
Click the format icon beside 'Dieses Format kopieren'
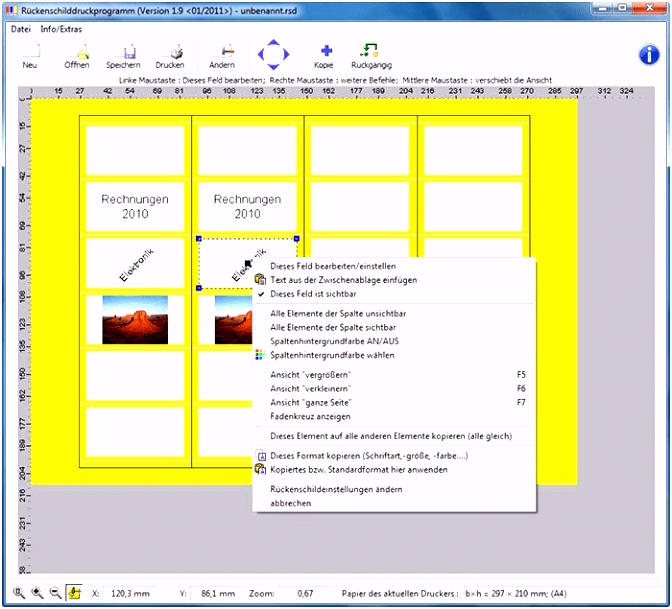[x=261, y=456]
